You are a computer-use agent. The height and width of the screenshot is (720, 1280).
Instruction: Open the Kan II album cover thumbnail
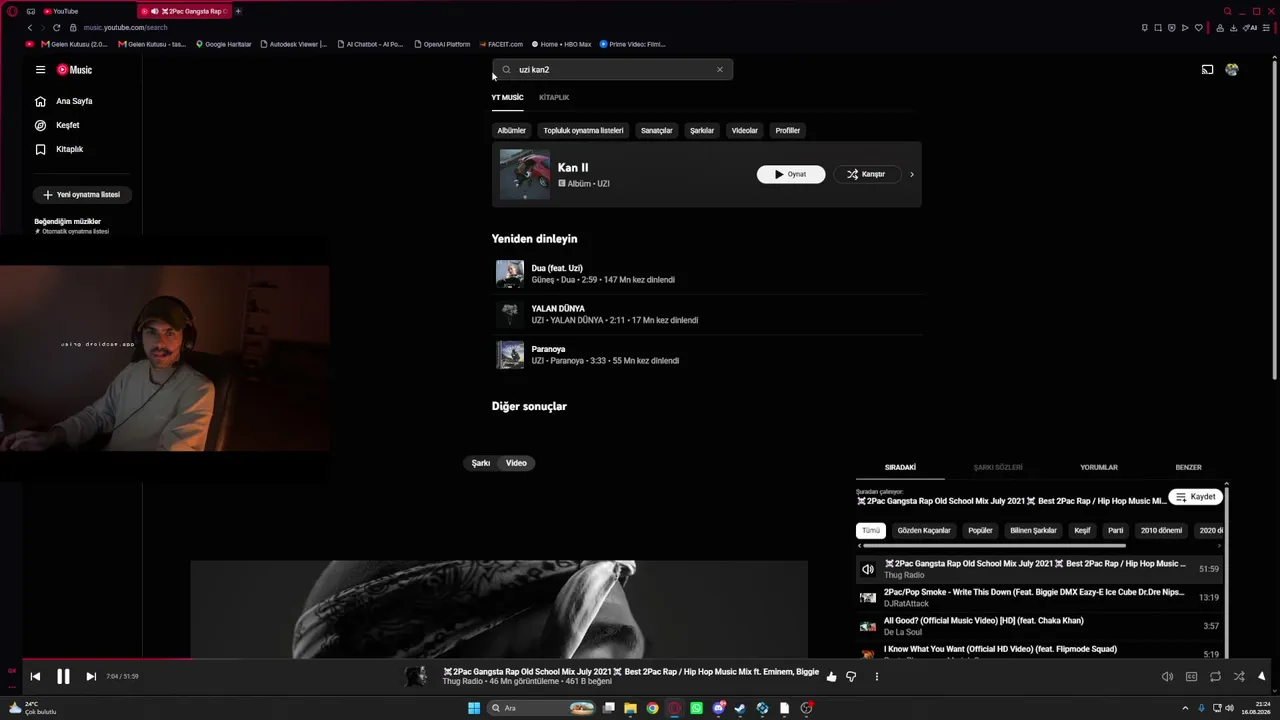tap(525, 175)
